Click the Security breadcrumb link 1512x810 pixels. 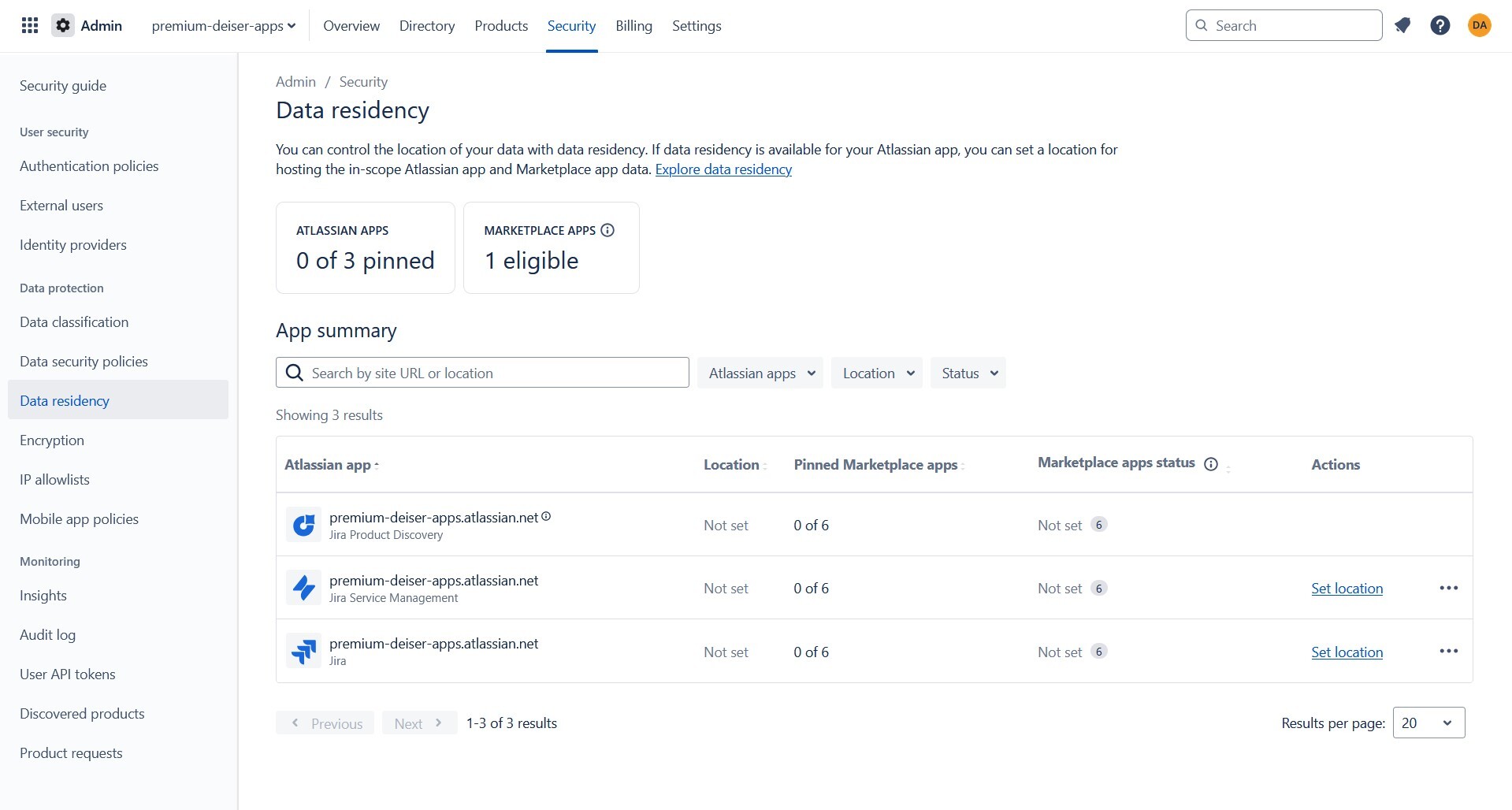coord(363,81)
